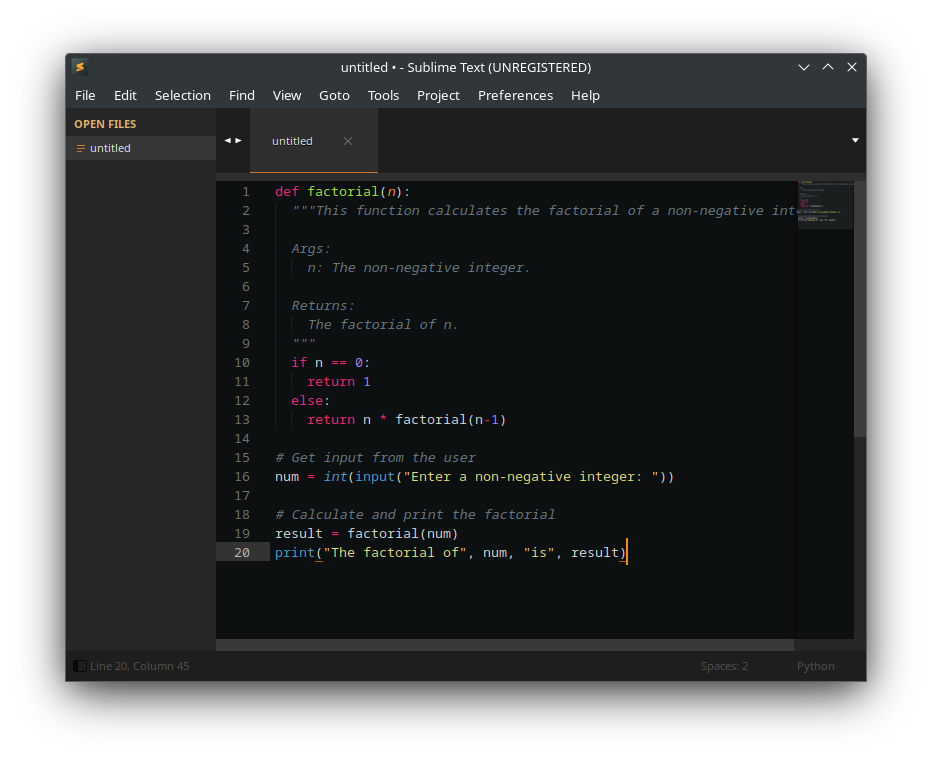Open the Tools menu
Image resolution: width=932 pixels, height=759 pixels.
tap(384, 95)
